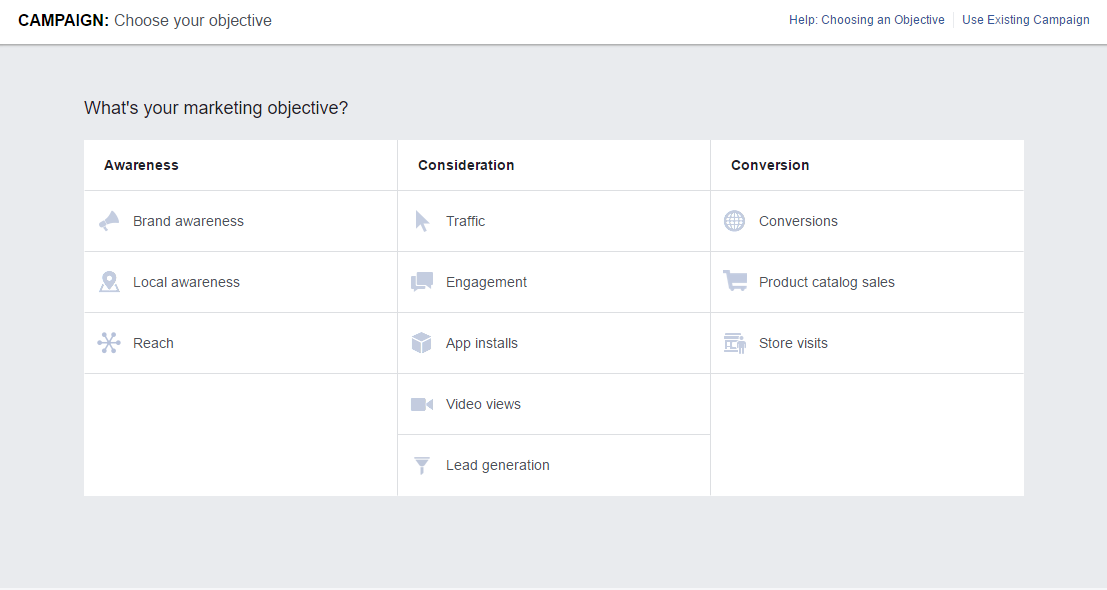The image size is (1107, 590).
Task: Click the Traffic cursor arrow icon
Action: [x=422, y=221]
